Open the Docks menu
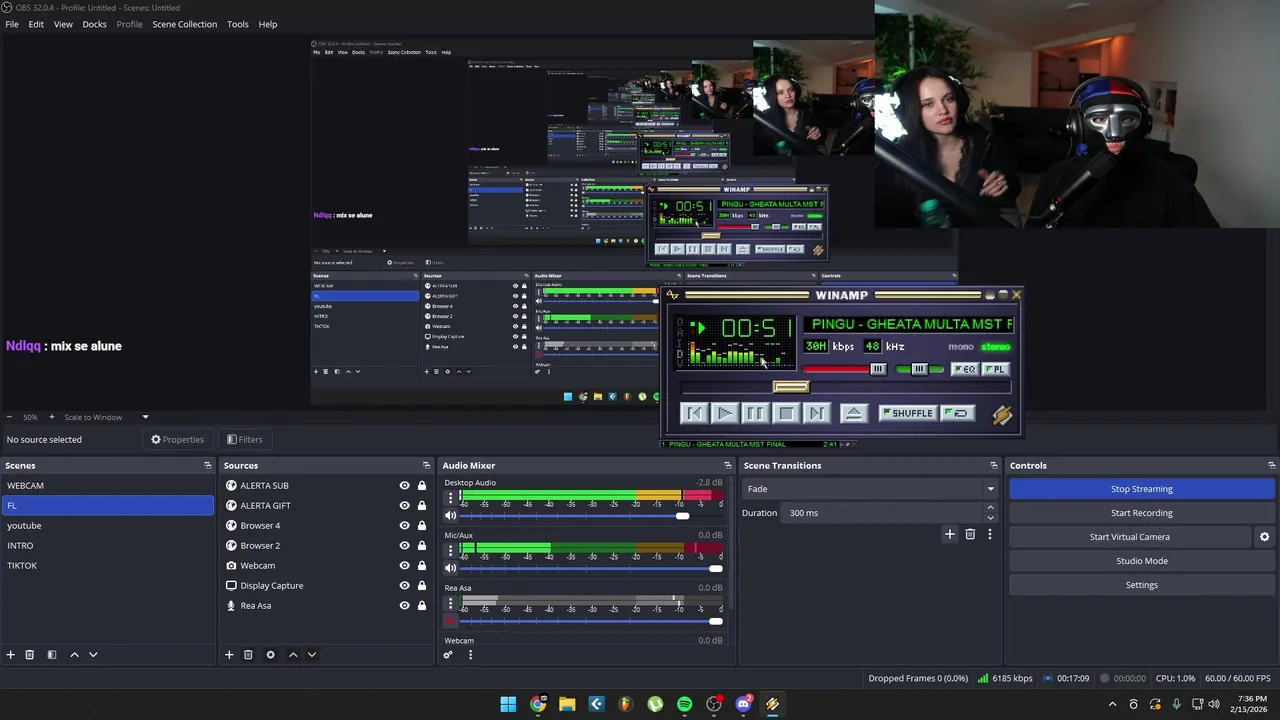The height and width of the screenshot is (720, 1280). click(x=94, y=24)
